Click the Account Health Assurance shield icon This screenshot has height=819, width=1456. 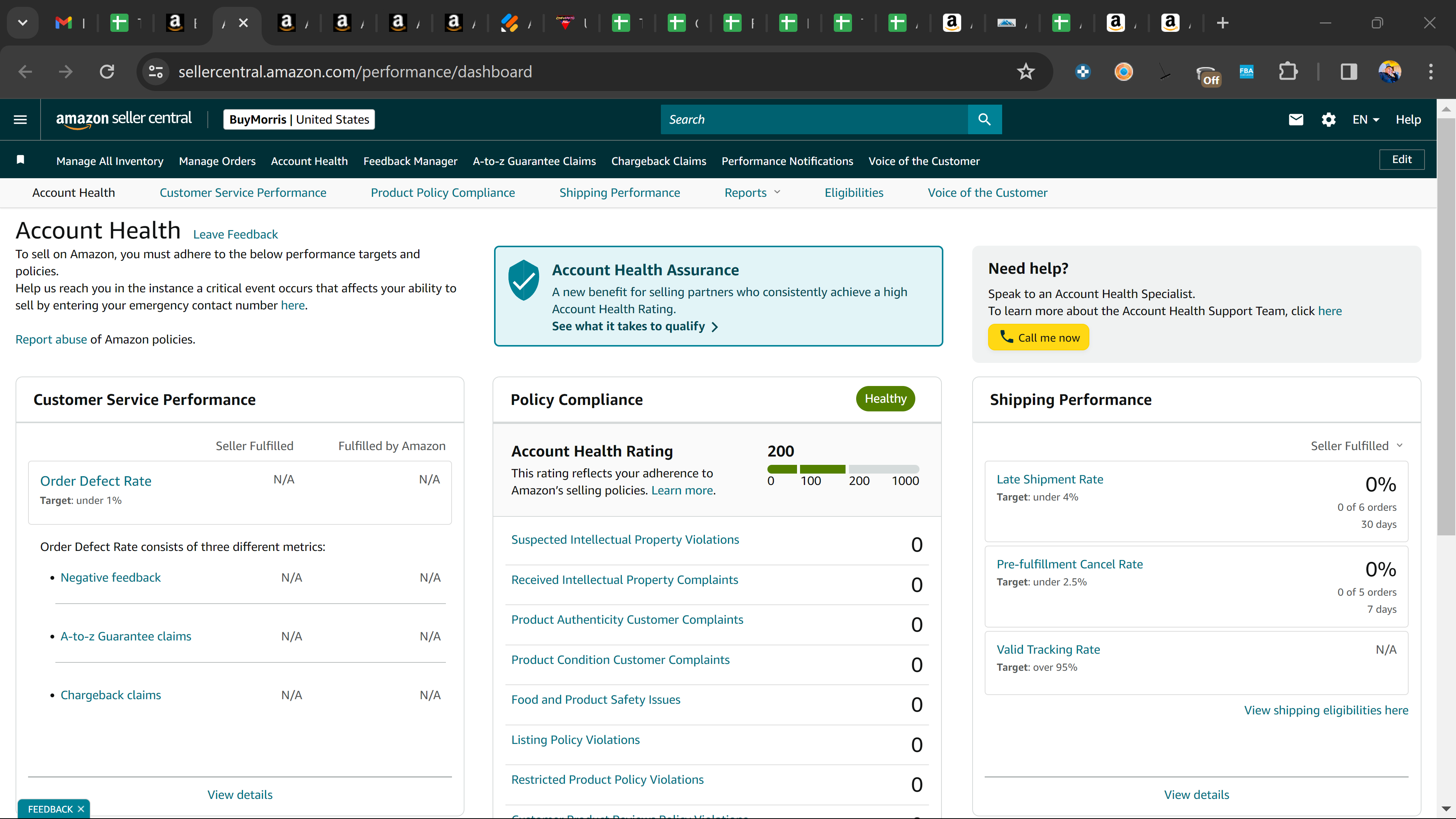(x=523, y=280)
